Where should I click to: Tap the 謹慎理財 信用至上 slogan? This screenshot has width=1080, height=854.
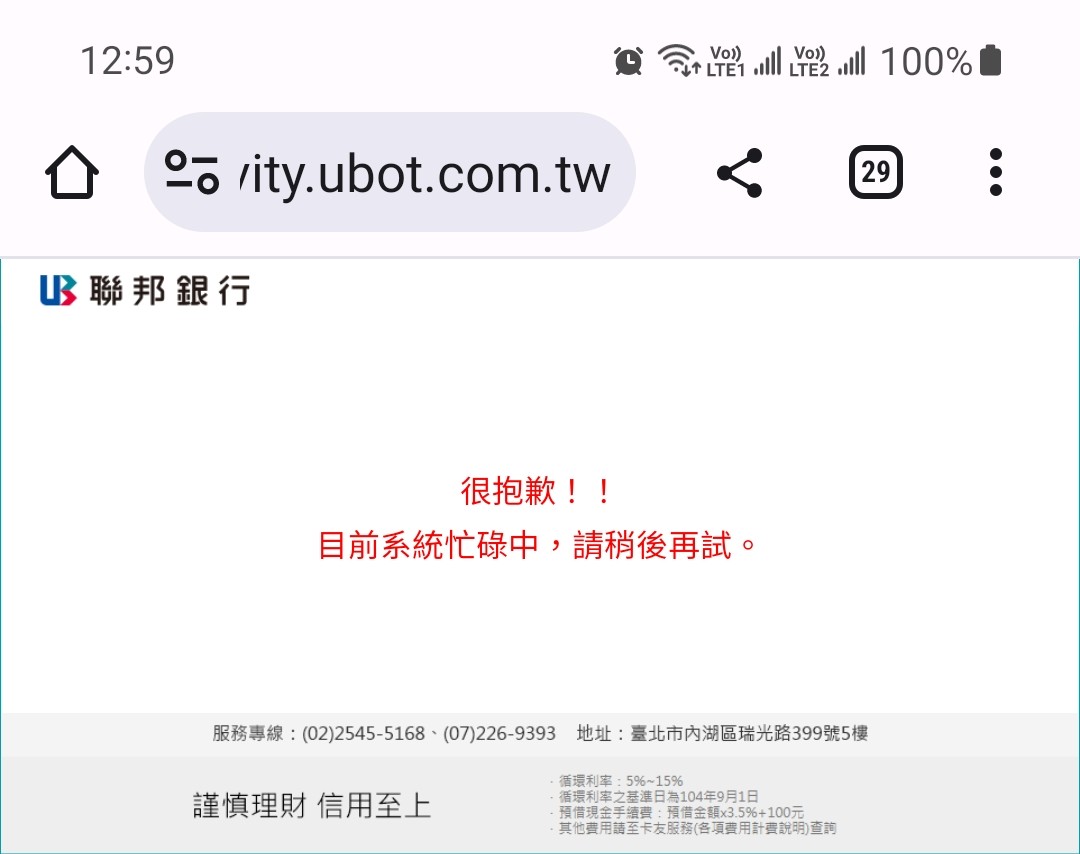[312, 805]
